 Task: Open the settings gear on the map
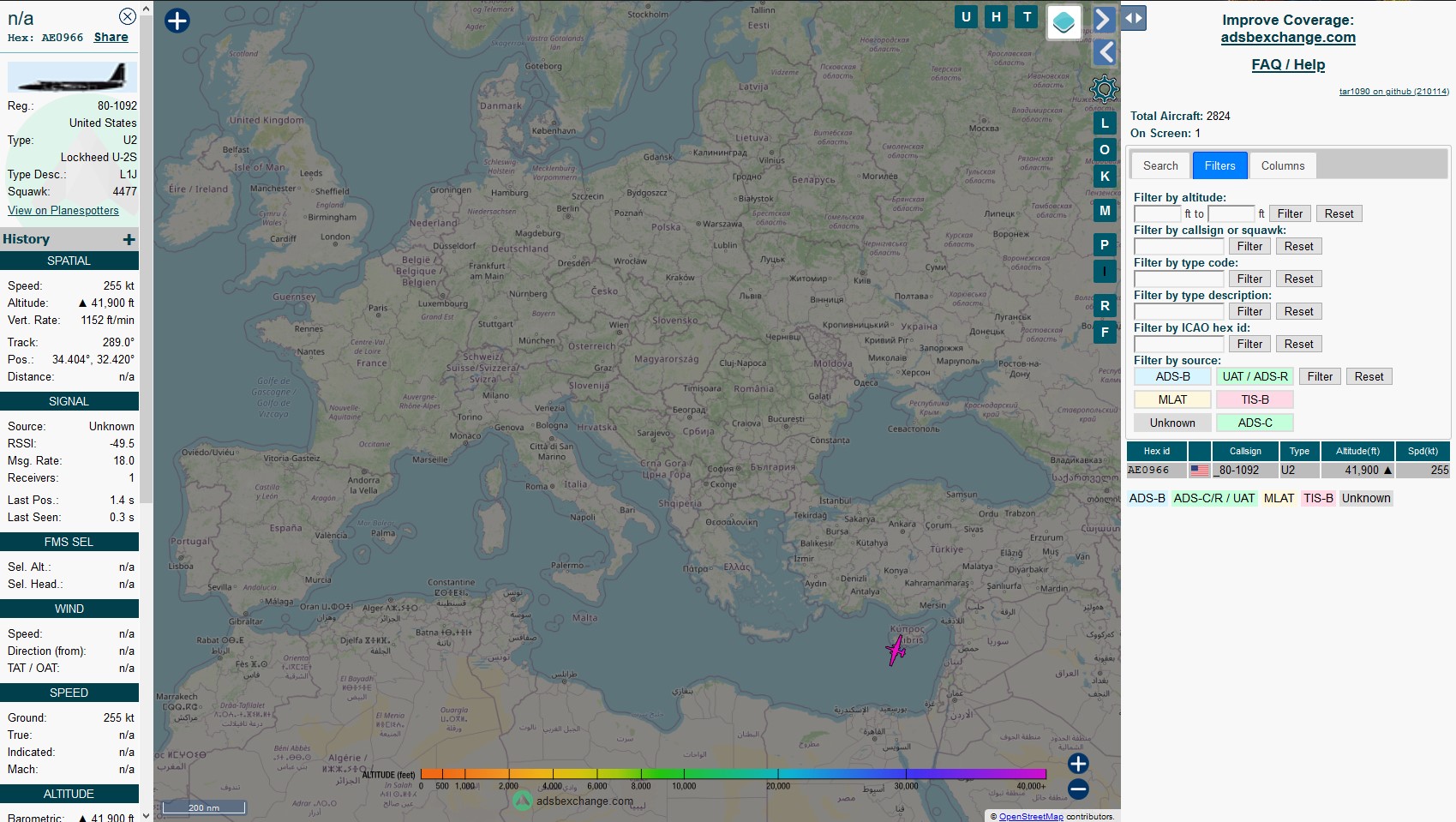click(1104, 88)
